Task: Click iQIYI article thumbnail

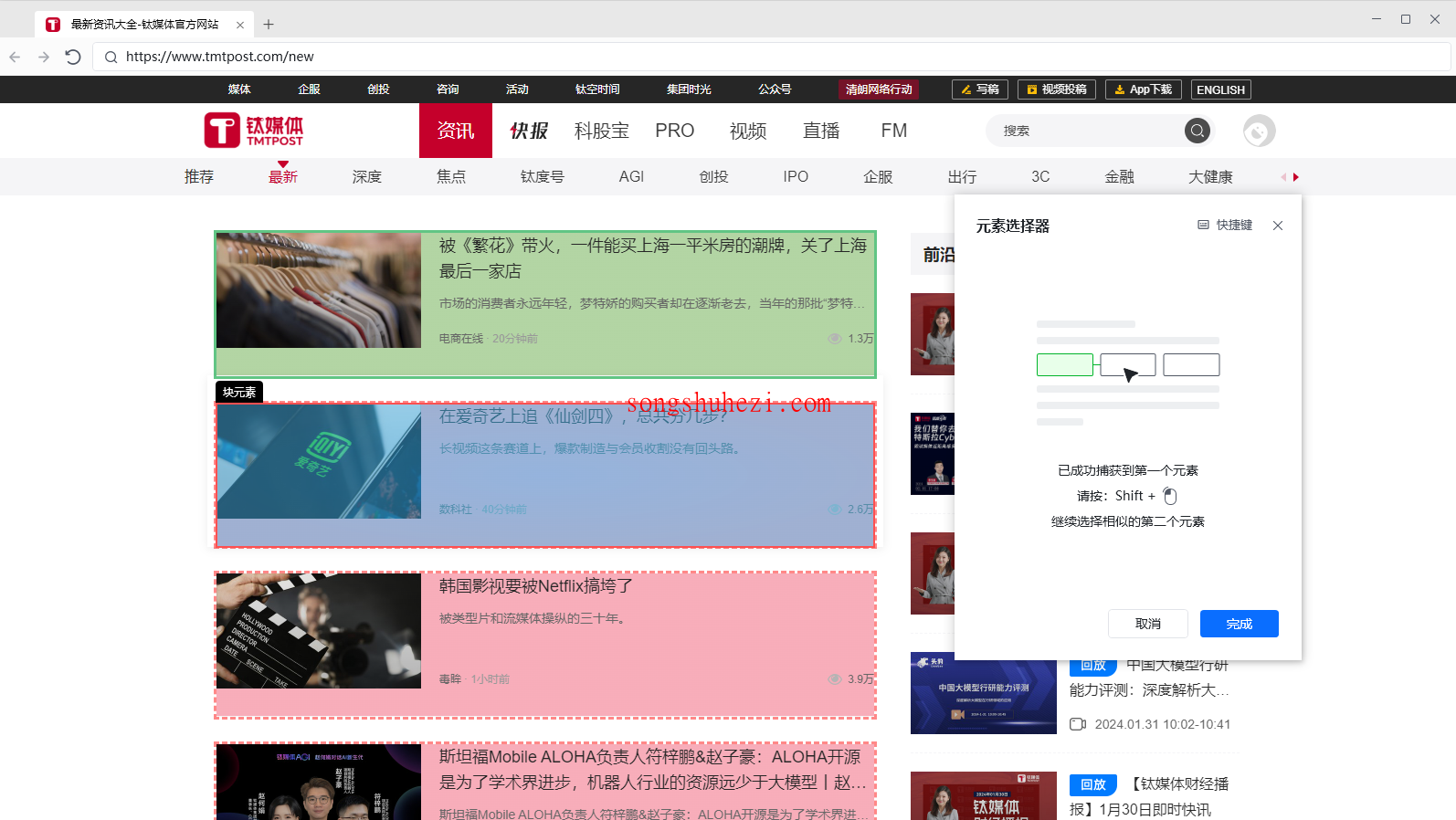Action: (x=319, y=461)
